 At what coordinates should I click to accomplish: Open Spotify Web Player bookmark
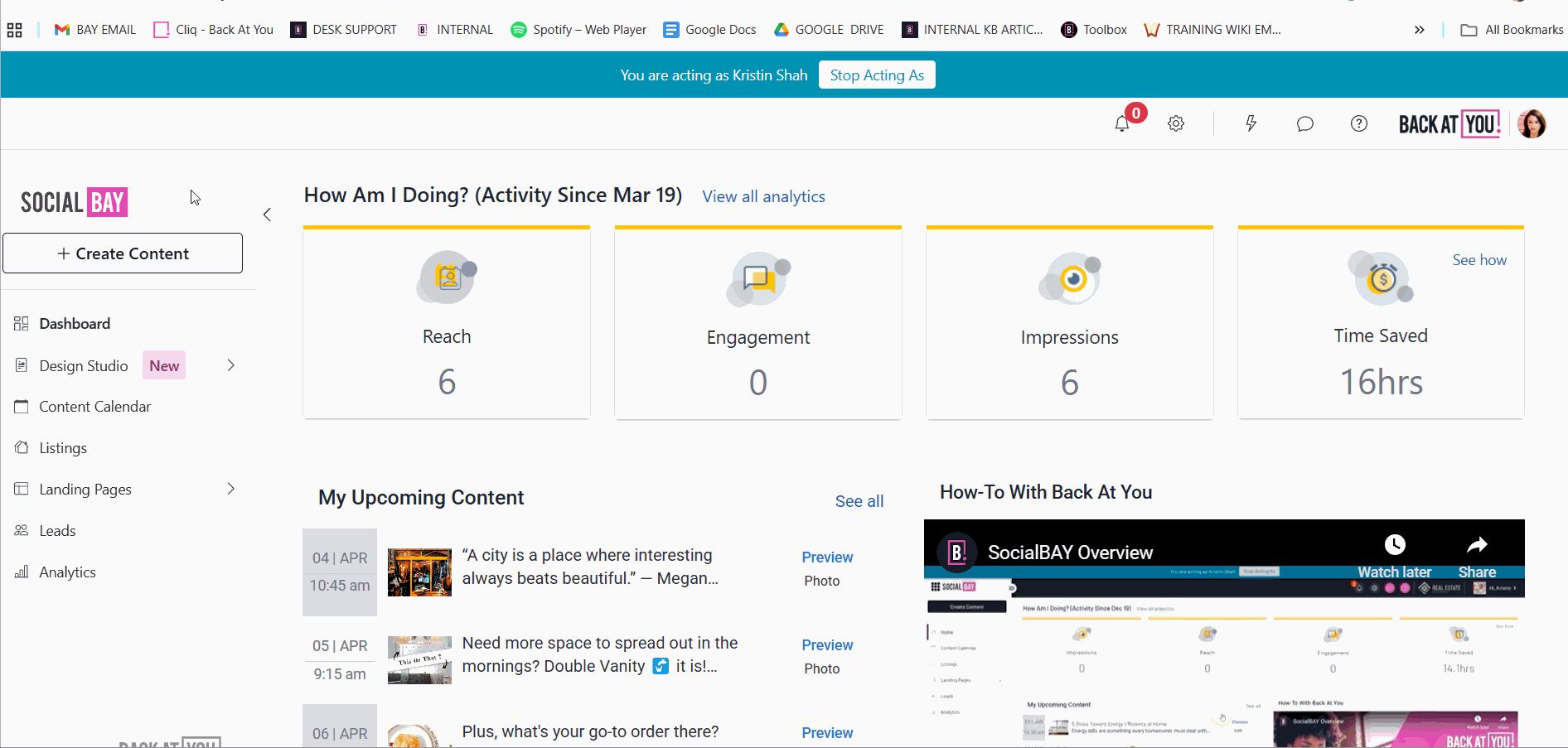(578, 30)
